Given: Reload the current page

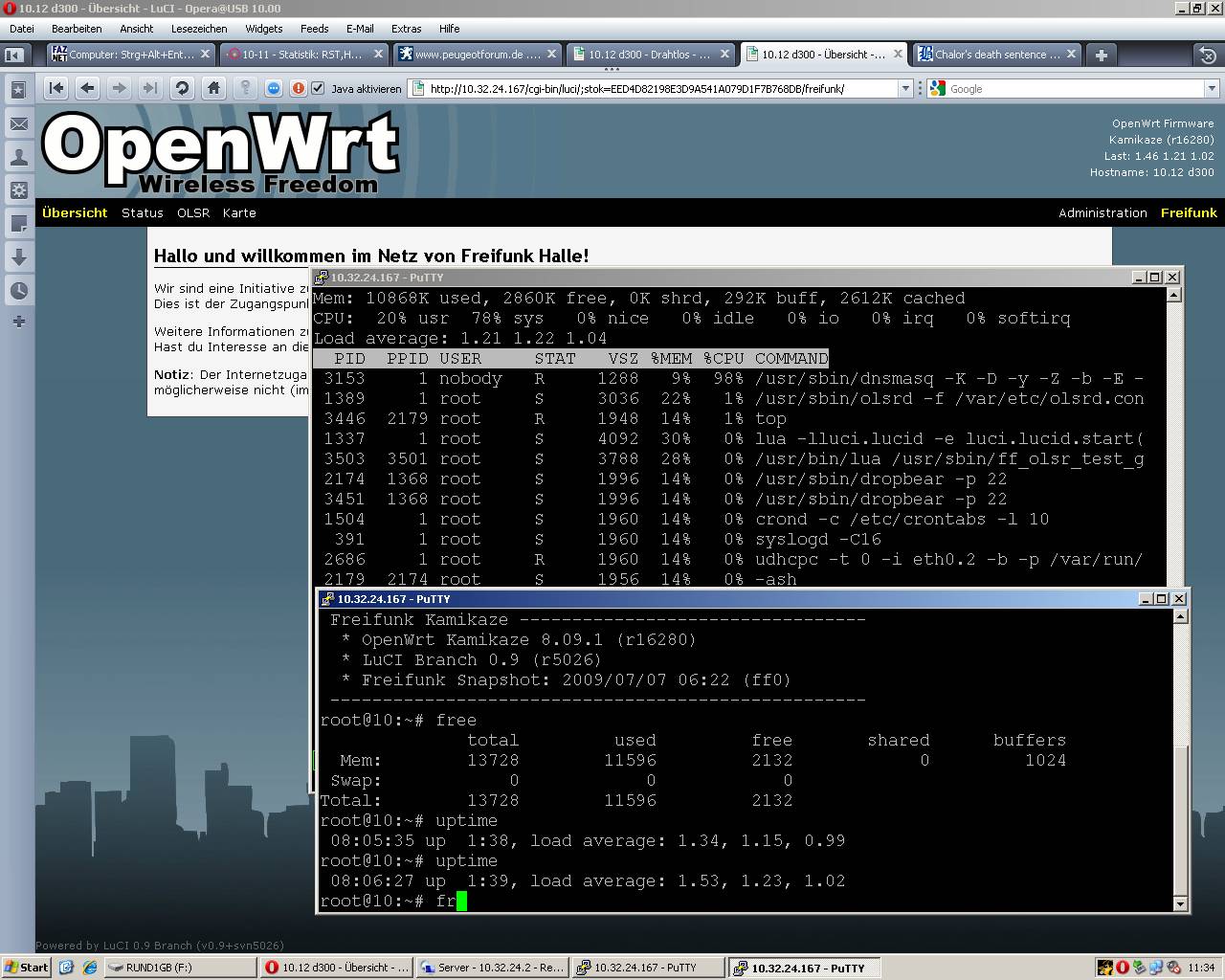Looking at the screenshot, I should 182,88.
